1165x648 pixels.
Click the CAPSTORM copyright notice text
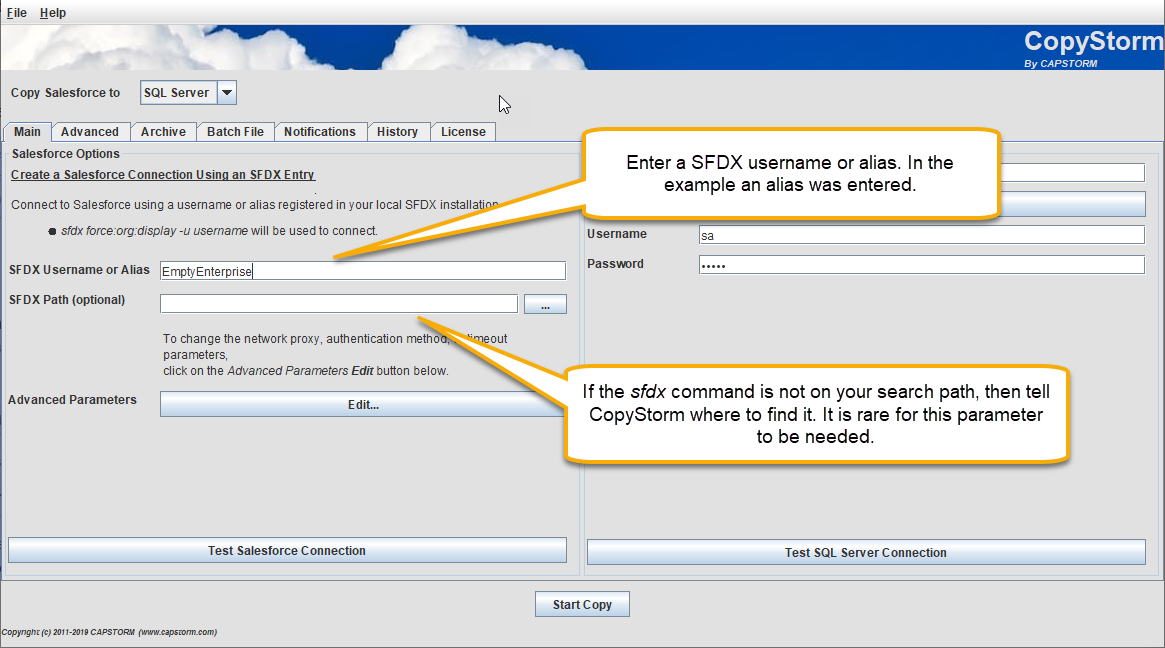pyautogui.click(x=109, y=632)
